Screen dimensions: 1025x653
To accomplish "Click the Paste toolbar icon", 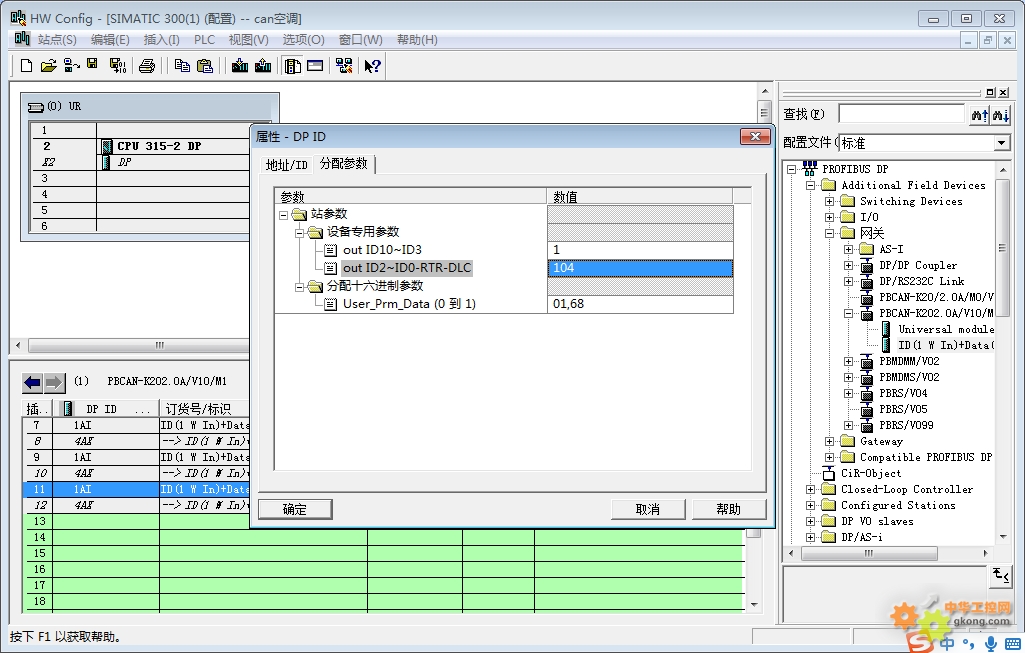I will pyautogui.click(x=205, y=65).
